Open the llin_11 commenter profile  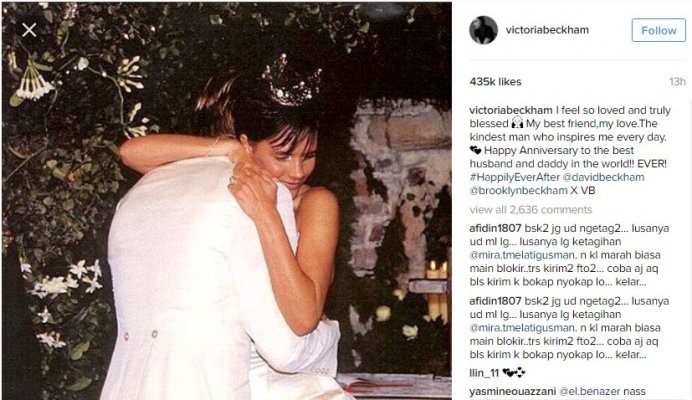484,373
